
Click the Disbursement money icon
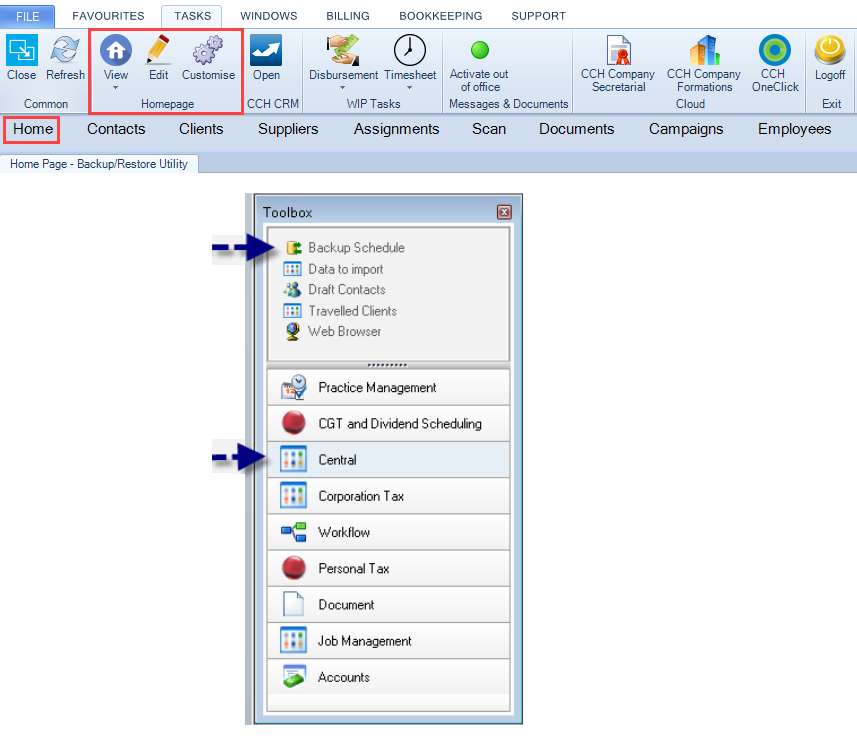click(343, 50)
